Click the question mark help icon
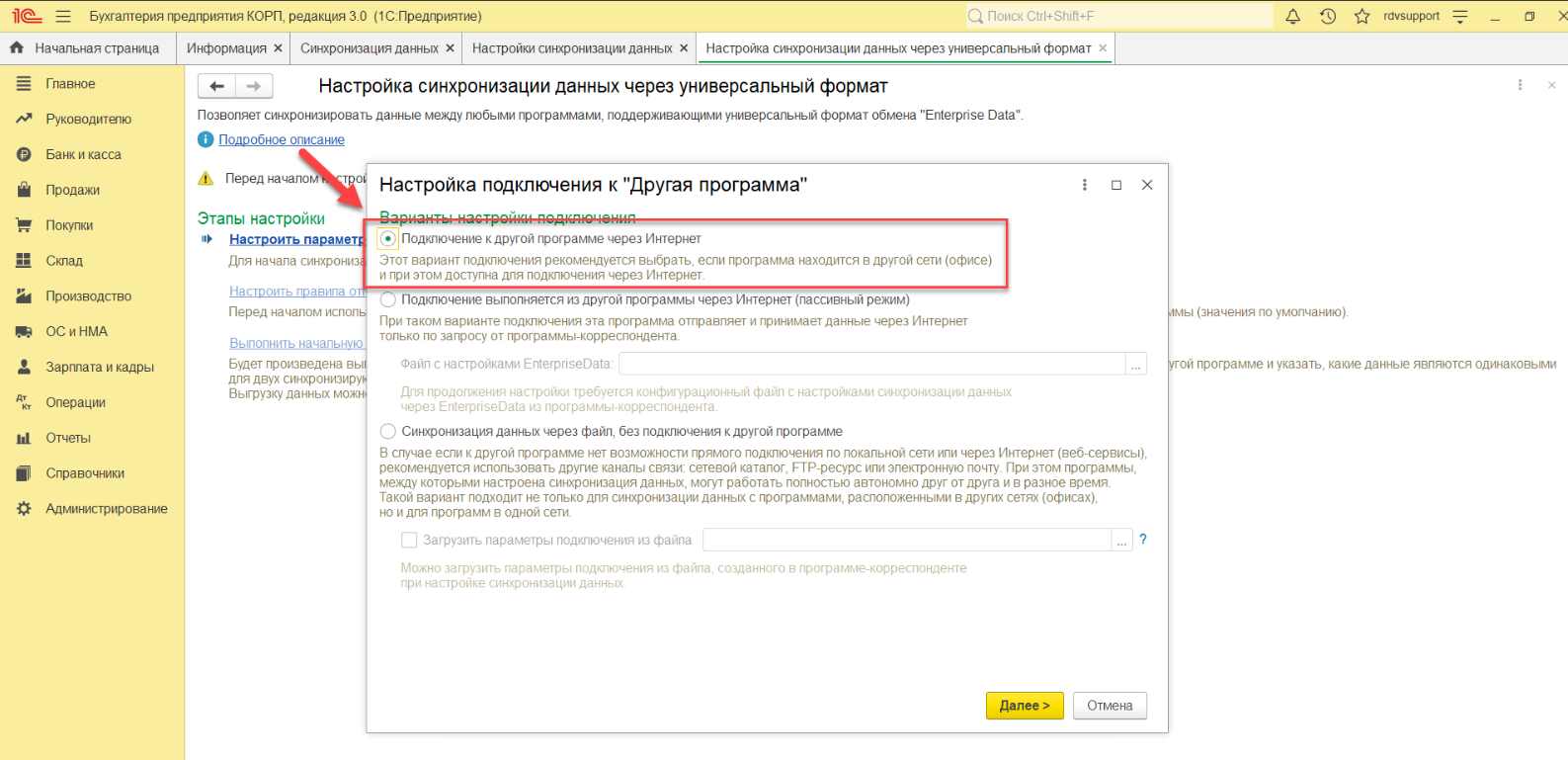Image resolution: width=1568 pixels, height=760 pixels. [x=1143, y=540]
